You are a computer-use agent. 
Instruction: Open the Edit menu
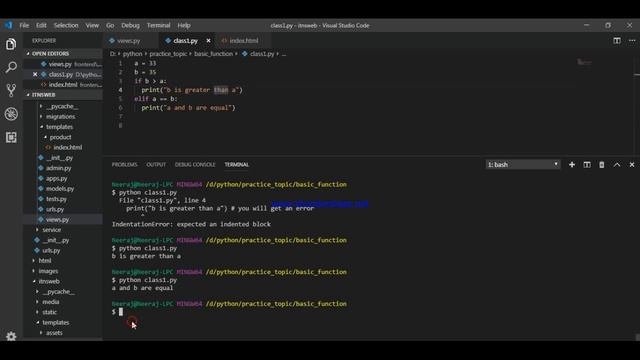point(41,25)
